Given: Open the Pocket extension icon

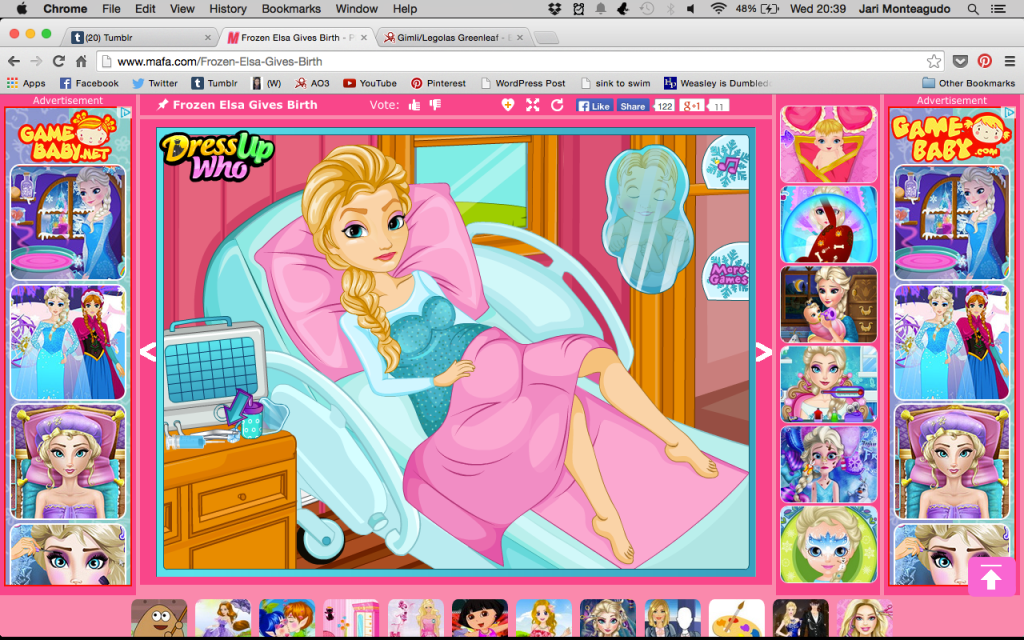Looking at the screenshot, I should tap(960, 61).
